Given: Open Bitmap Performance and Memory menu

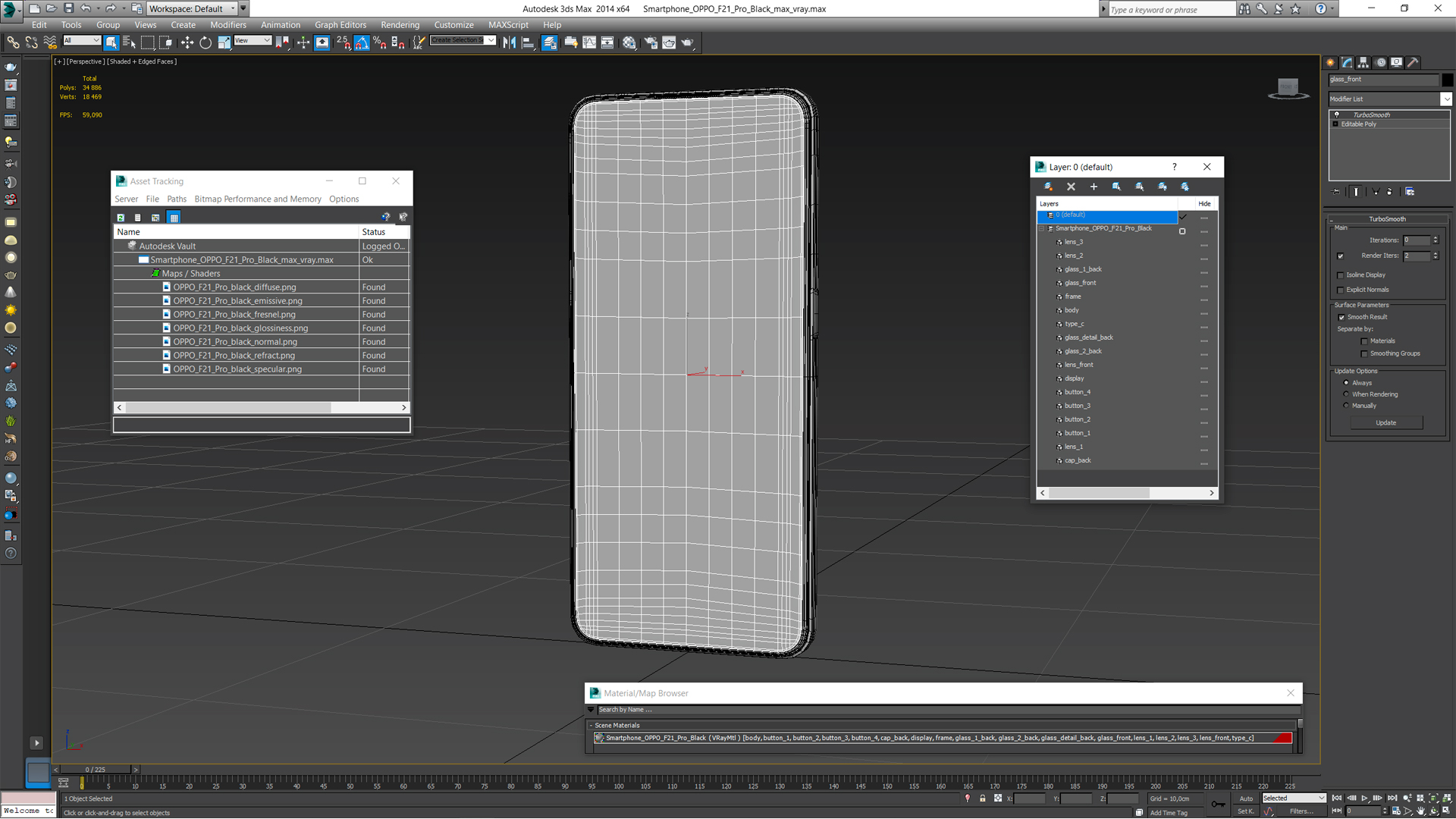Looking at the screenshot, I should click(x=258, y=199).
